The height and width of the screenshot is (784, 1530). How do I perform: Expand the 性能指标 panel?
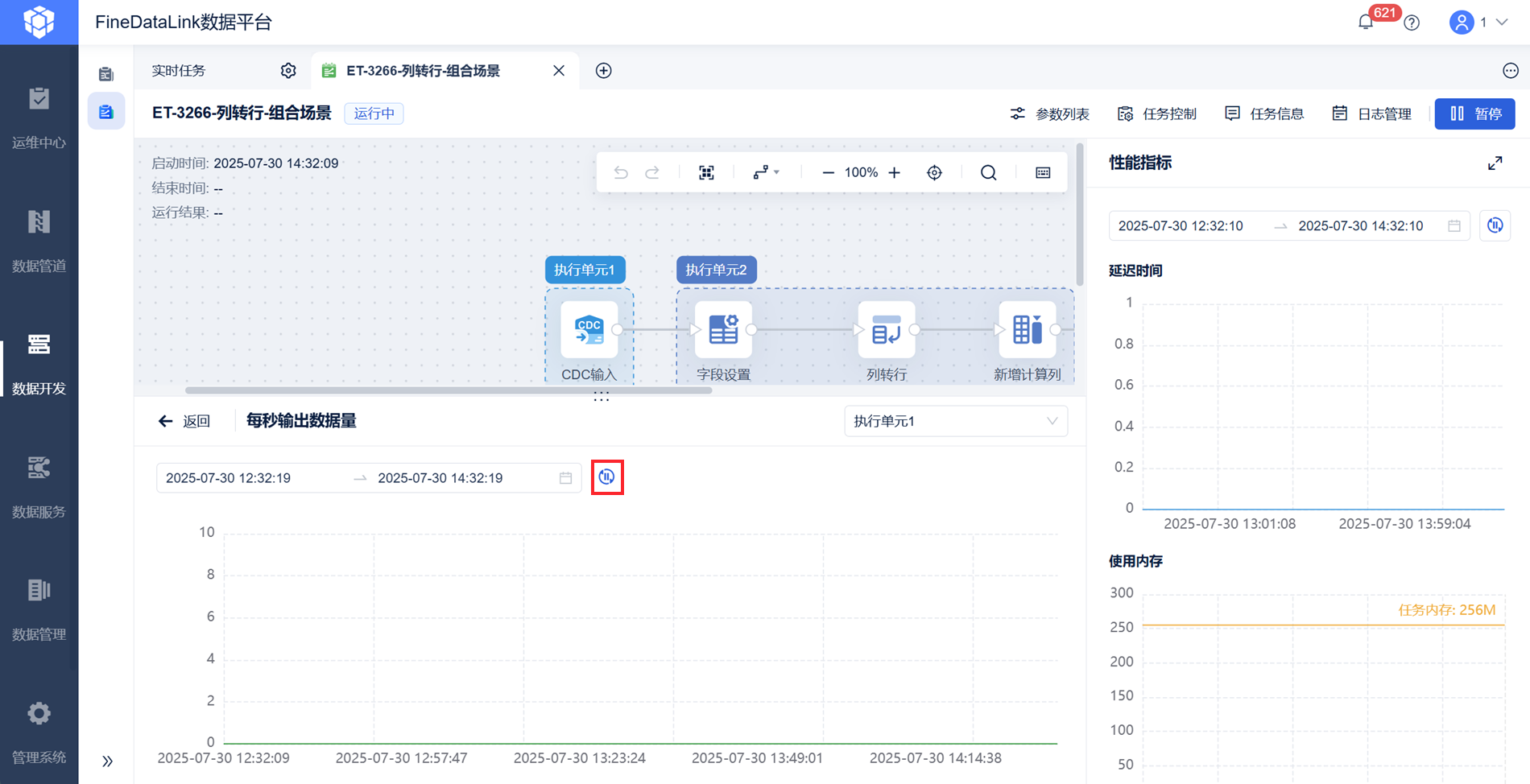(x=1495, y=163)
